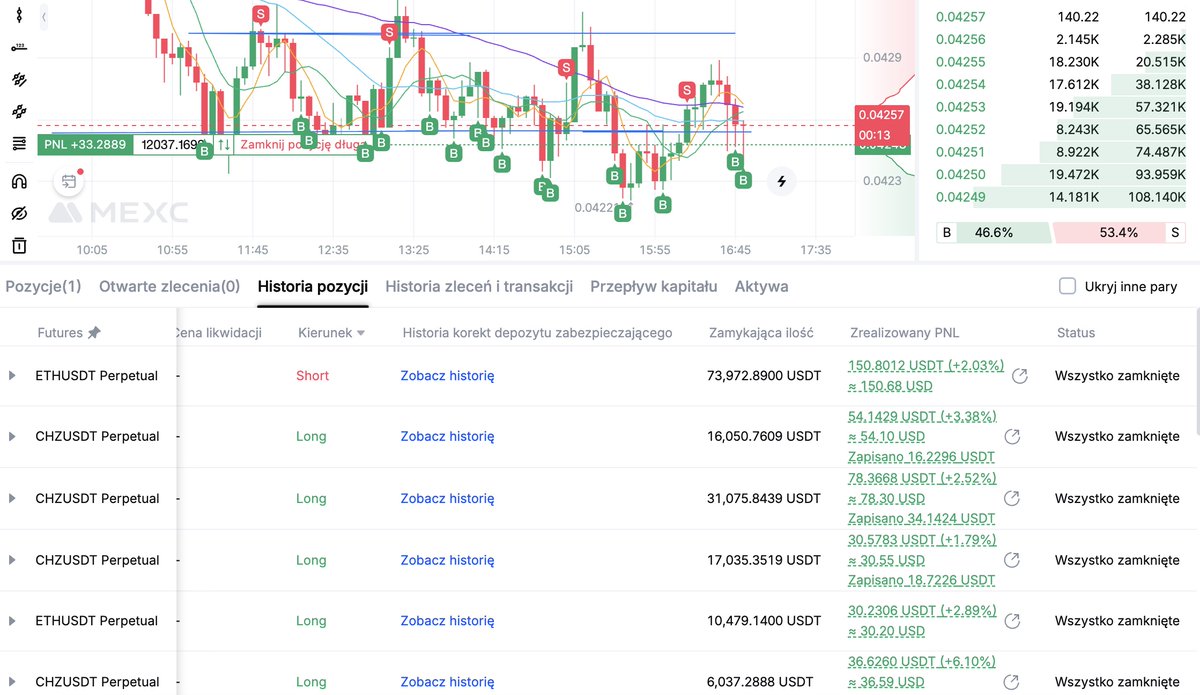The width and height of the screenshot is (1200, 695).
Task: Open the Kierunek column filter dropdown
Action: click(361, 333)
